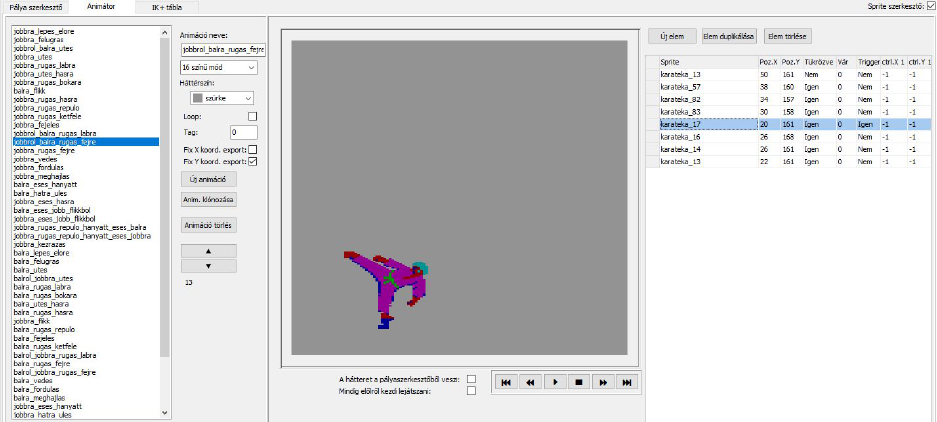
Task: Start playback with the play button
Action: tap(555, 382)
